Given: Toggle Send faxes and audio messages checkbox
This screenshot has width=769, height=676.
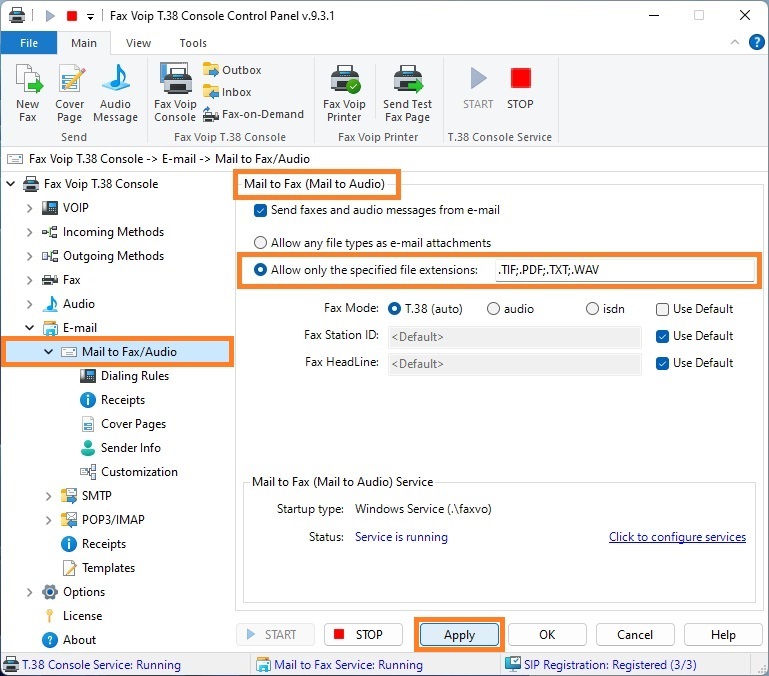Looking at the screenshot, I should tap(260, 210).
